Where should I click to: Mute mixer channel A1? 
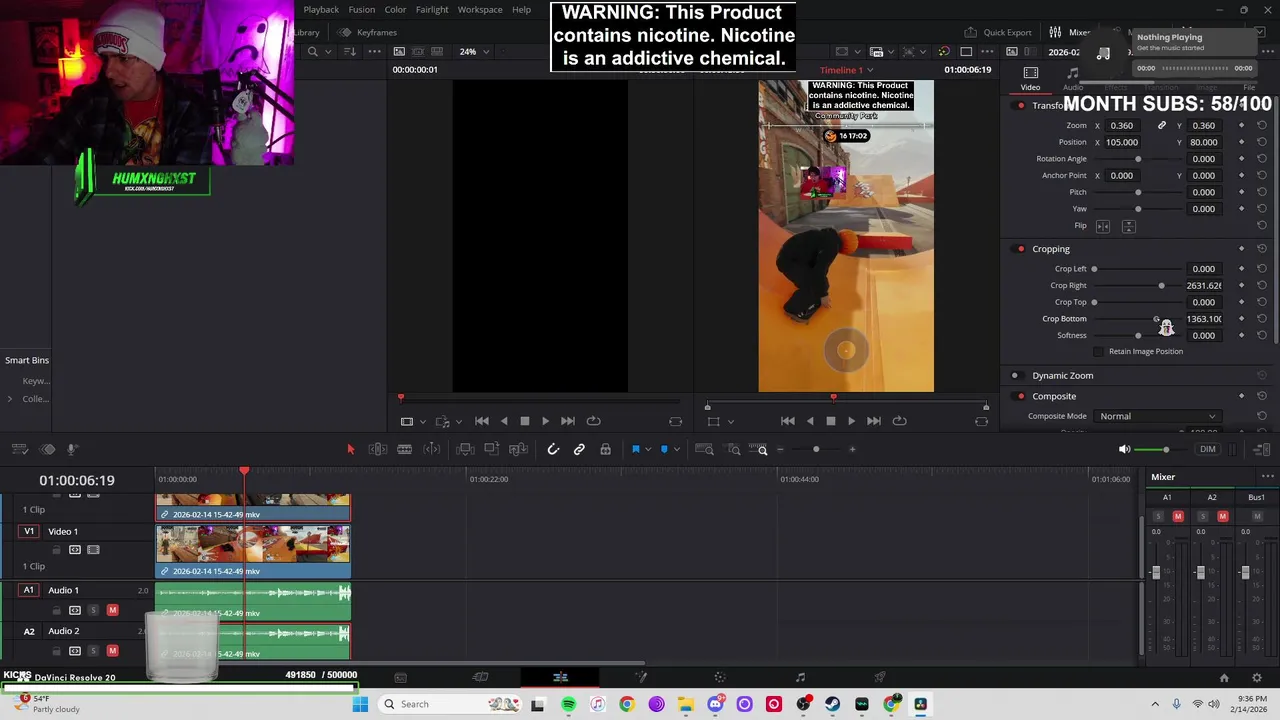pos(1178,516)
